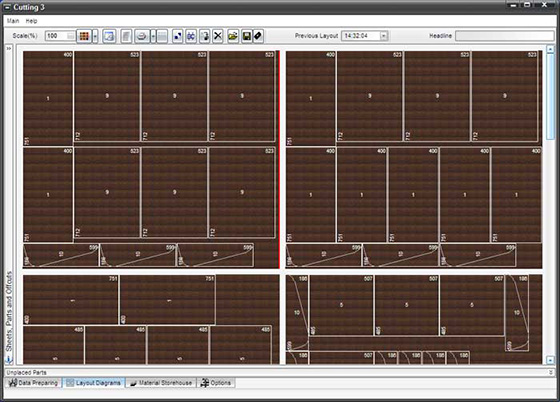Expand the Sheets, Parts and Offcuts side panel
Viewport: 560px width, 402px height.
click(x=9, y=48)
